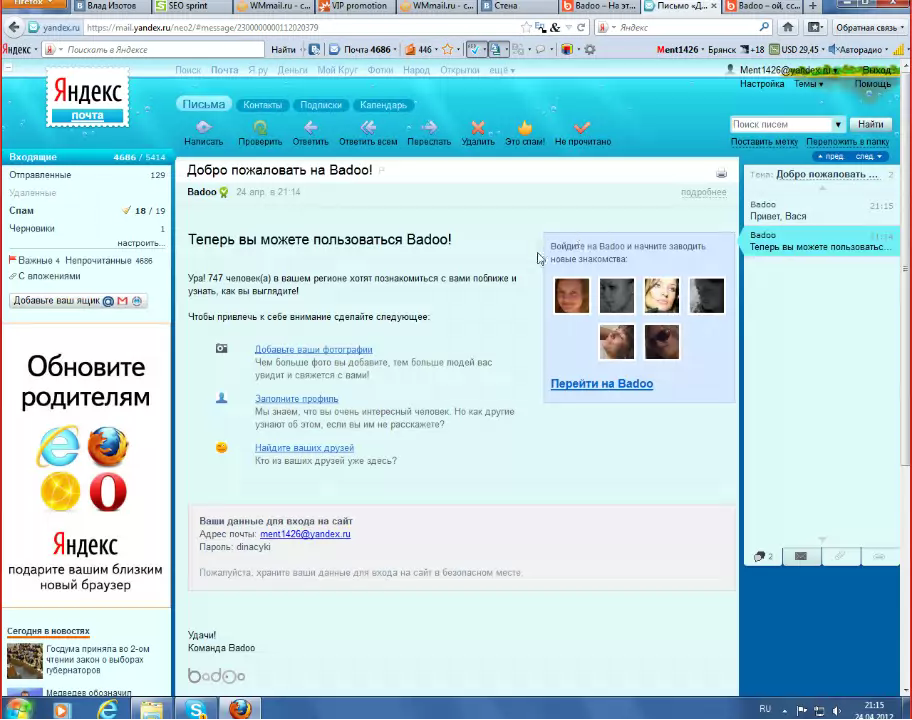Screen dimensions: 912x720
Task: Click the back navigation arrow
Action: pos(15,27)
